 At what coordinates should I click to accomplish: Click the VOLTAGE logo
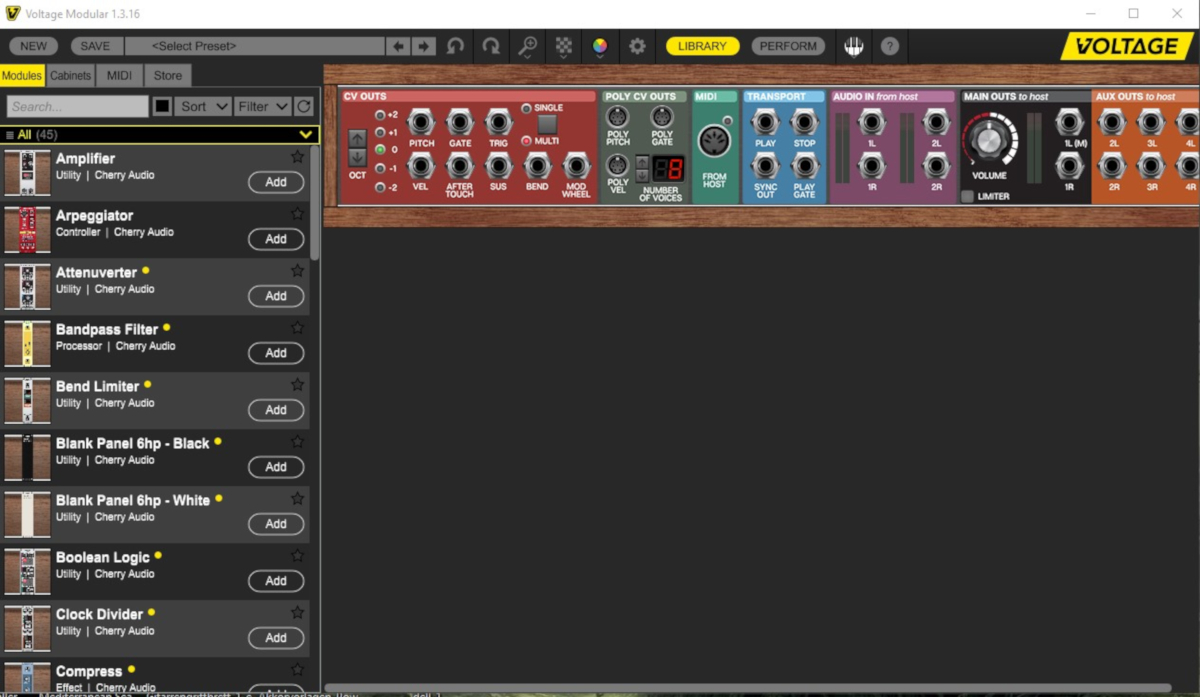(1126, 46)
